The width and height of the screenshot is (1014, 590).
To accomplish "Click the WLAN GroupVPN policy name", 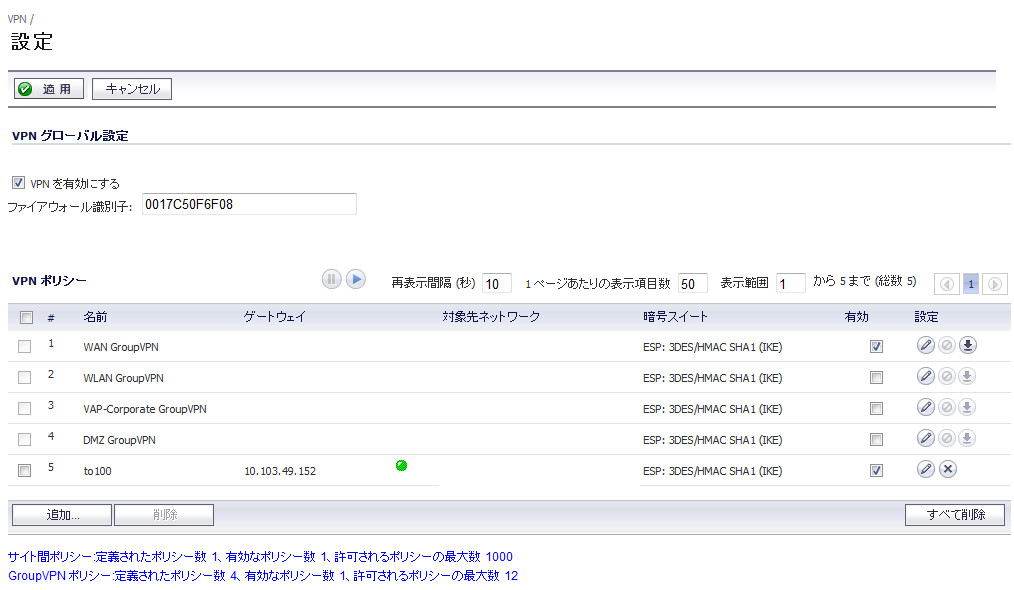I will coord(124,378).
